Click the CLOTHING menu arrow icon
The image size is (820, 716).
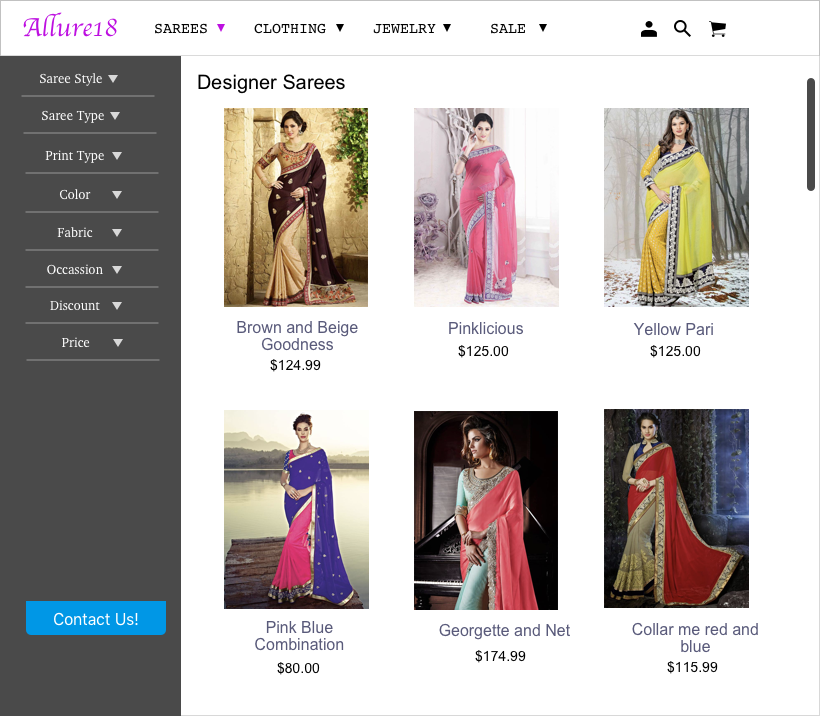340,28
